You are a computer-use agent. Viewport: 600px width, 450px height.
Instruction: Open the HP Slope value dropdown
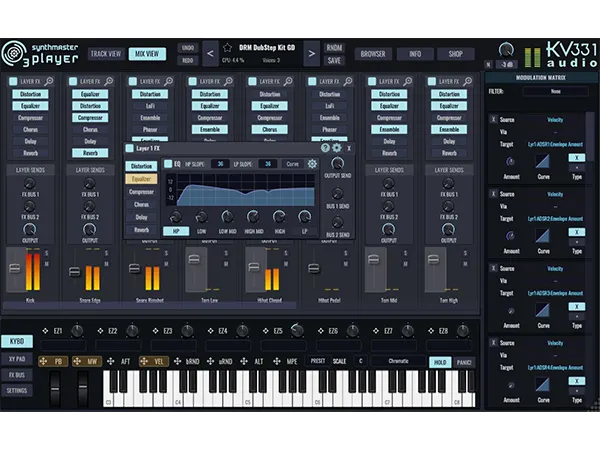[220, 164]
